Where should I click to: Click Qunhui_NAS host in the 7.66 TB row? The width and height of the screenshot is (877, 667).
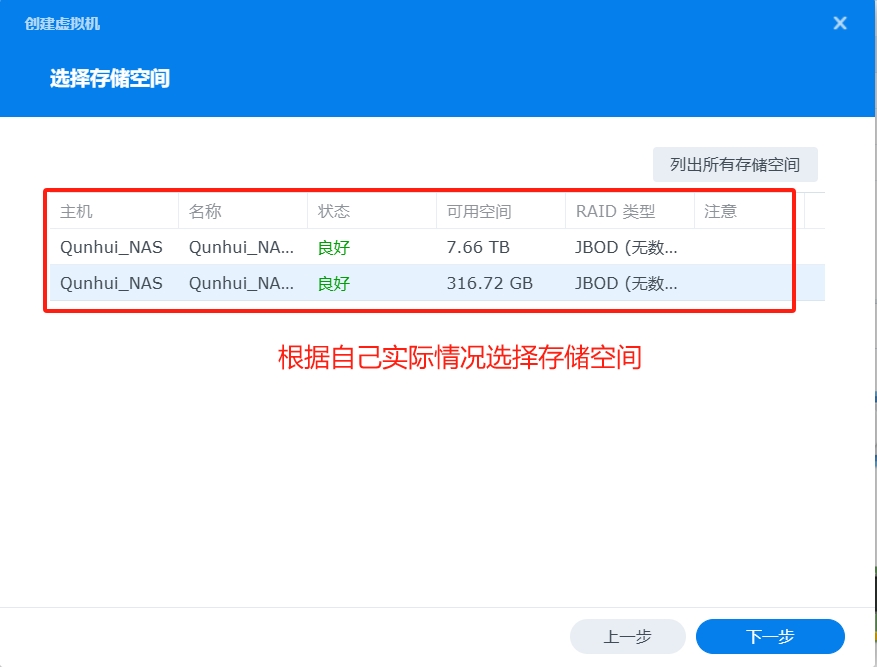click(x=111, y=247)
